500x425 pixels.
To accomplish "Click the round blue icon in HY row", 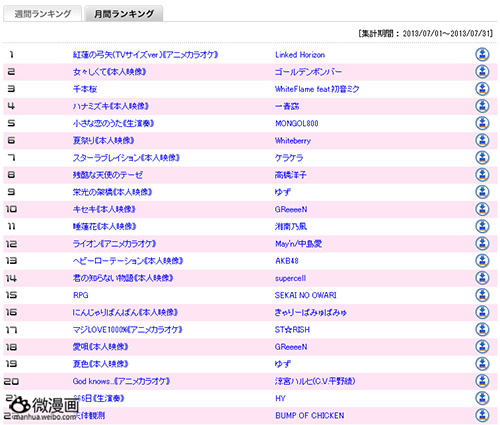I will point(482,398).
